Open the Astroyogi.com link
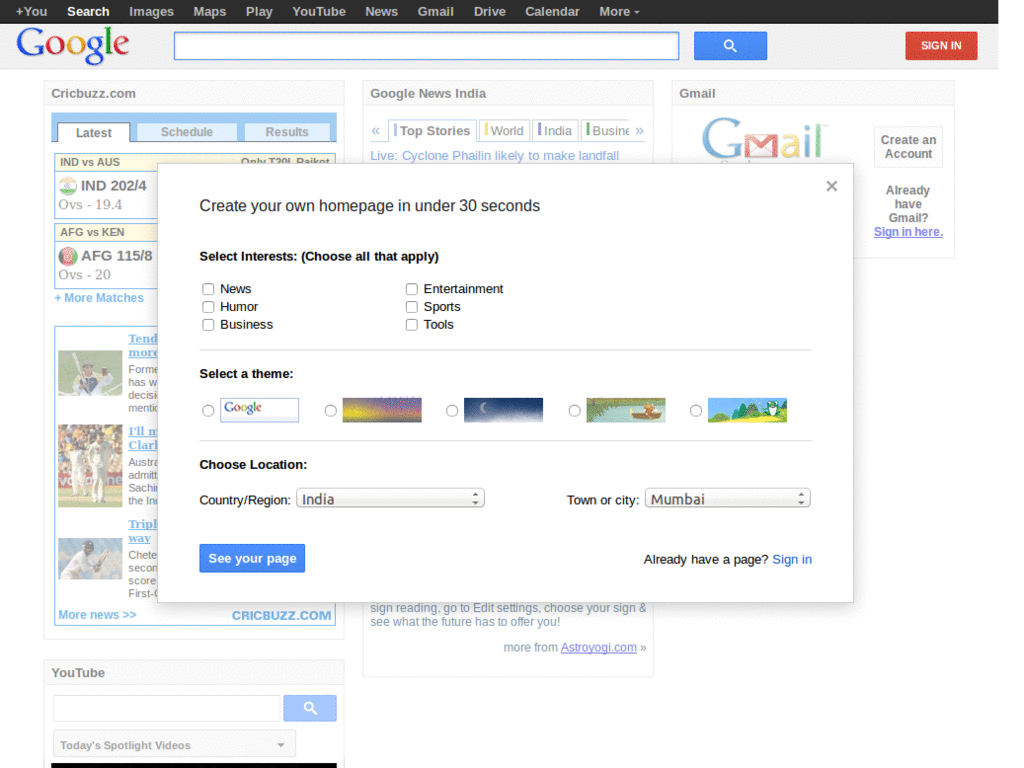The height and width of the screenshot is (768, 1024). [598, 647]
